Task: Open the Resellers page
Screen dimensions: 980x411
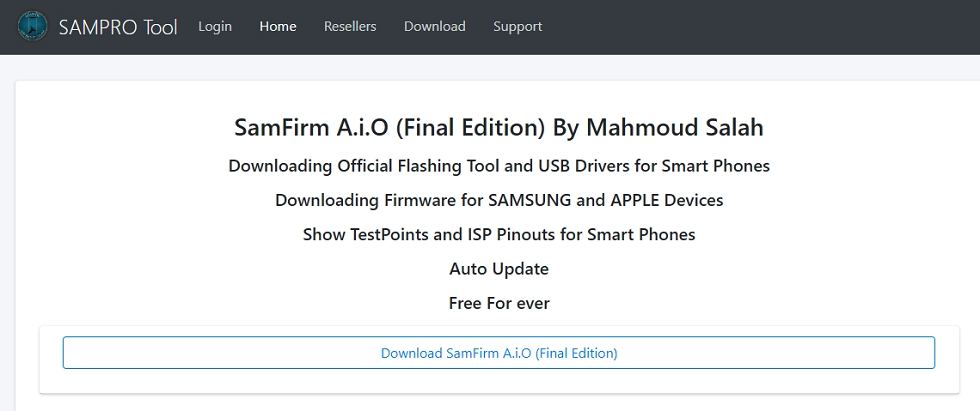Action: click(x=350, y=27)
